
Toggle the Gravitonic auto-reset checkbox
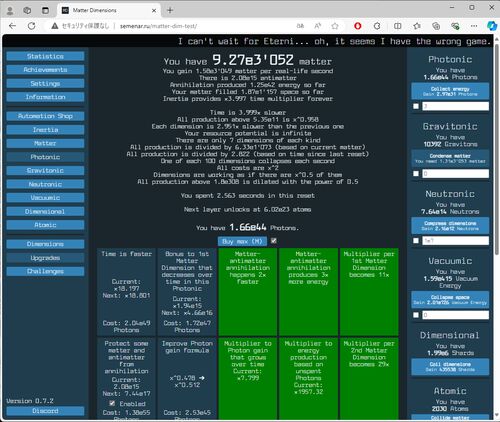point(416,173)
